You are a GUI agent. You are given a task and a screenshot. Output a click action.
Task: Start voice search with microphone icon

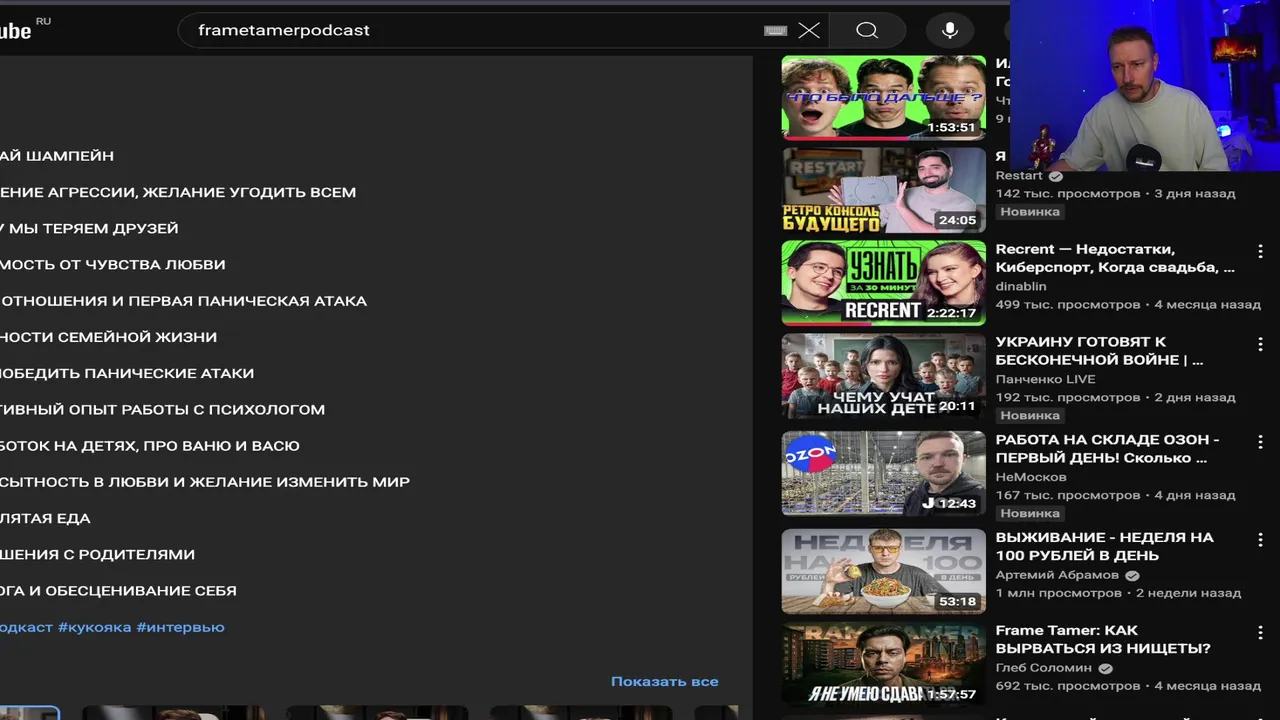pos(950,30)
